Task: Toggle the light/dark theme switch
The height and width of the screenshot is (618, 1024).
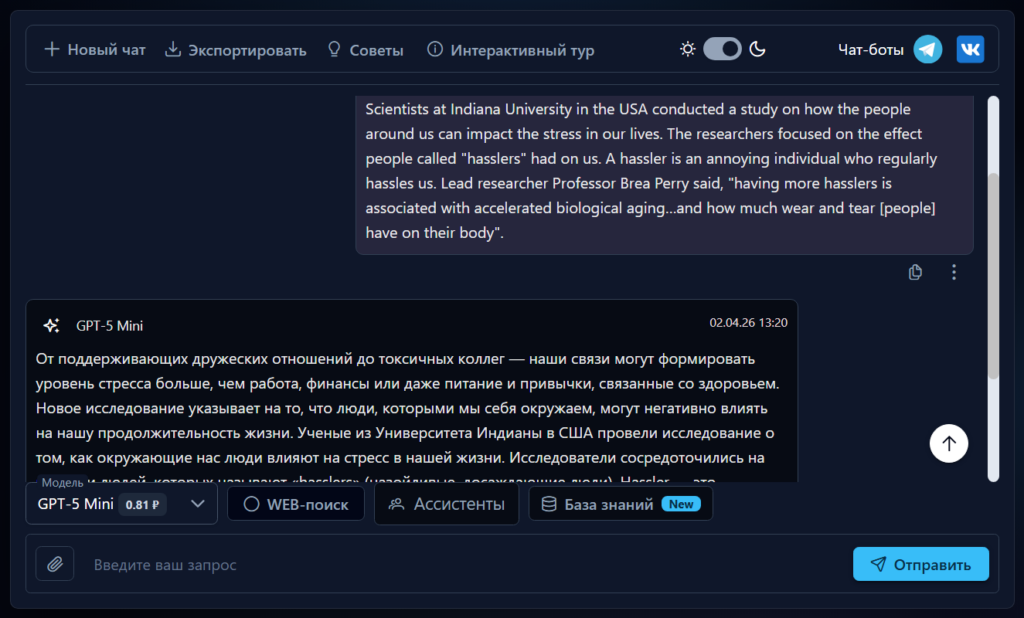Action: point(722,49)
